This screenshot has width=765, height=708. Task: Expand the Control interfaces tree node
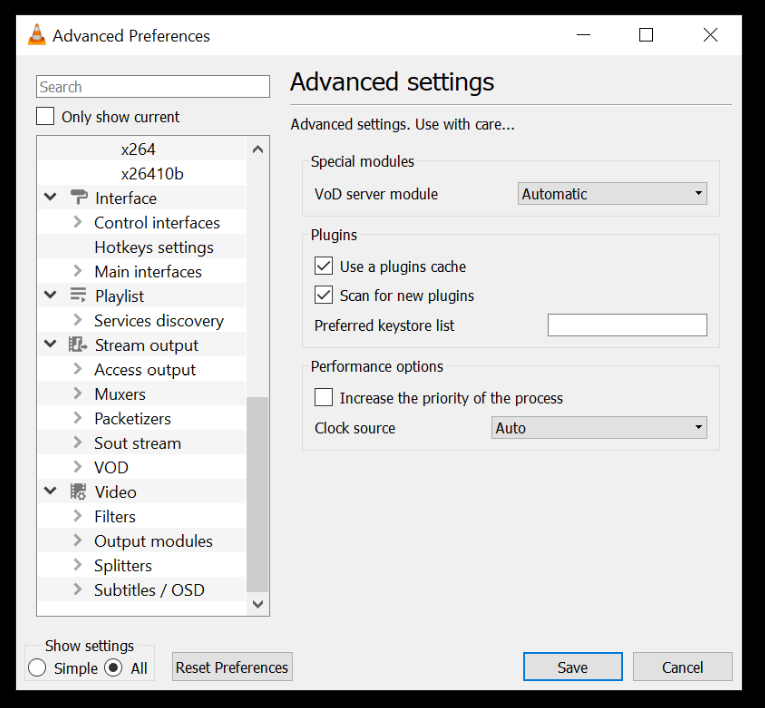[x=78, y=223]
